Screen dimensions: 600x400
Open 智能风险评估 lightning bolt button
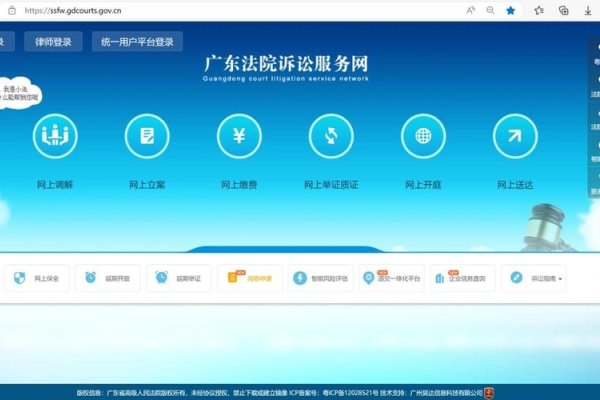pos(321,278)
